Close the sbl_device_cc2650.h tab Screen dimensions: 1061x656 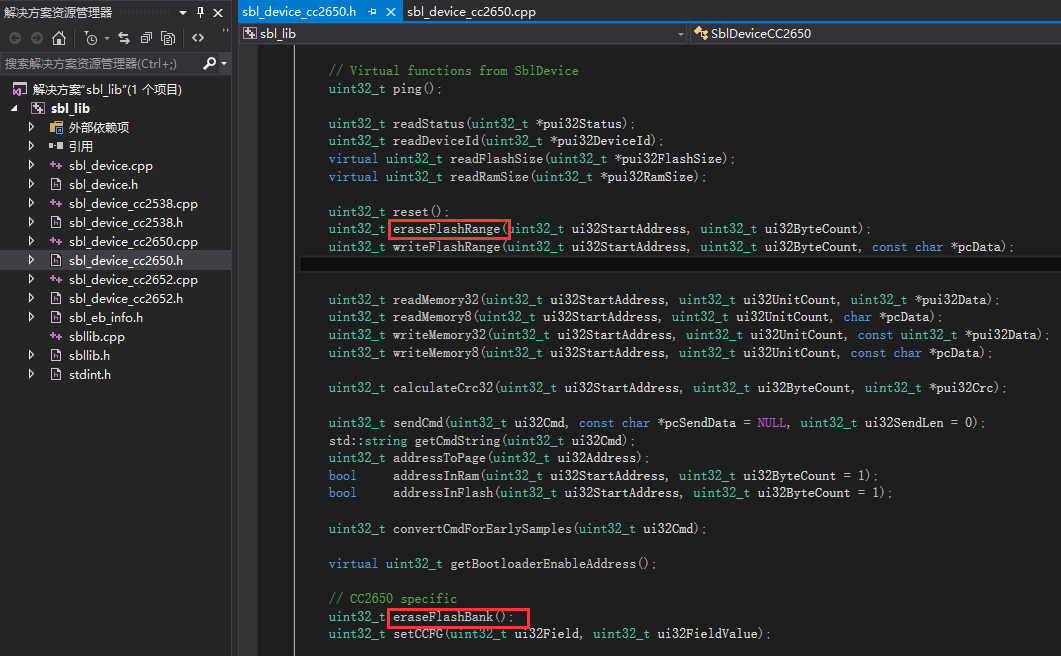coord(389,12)
